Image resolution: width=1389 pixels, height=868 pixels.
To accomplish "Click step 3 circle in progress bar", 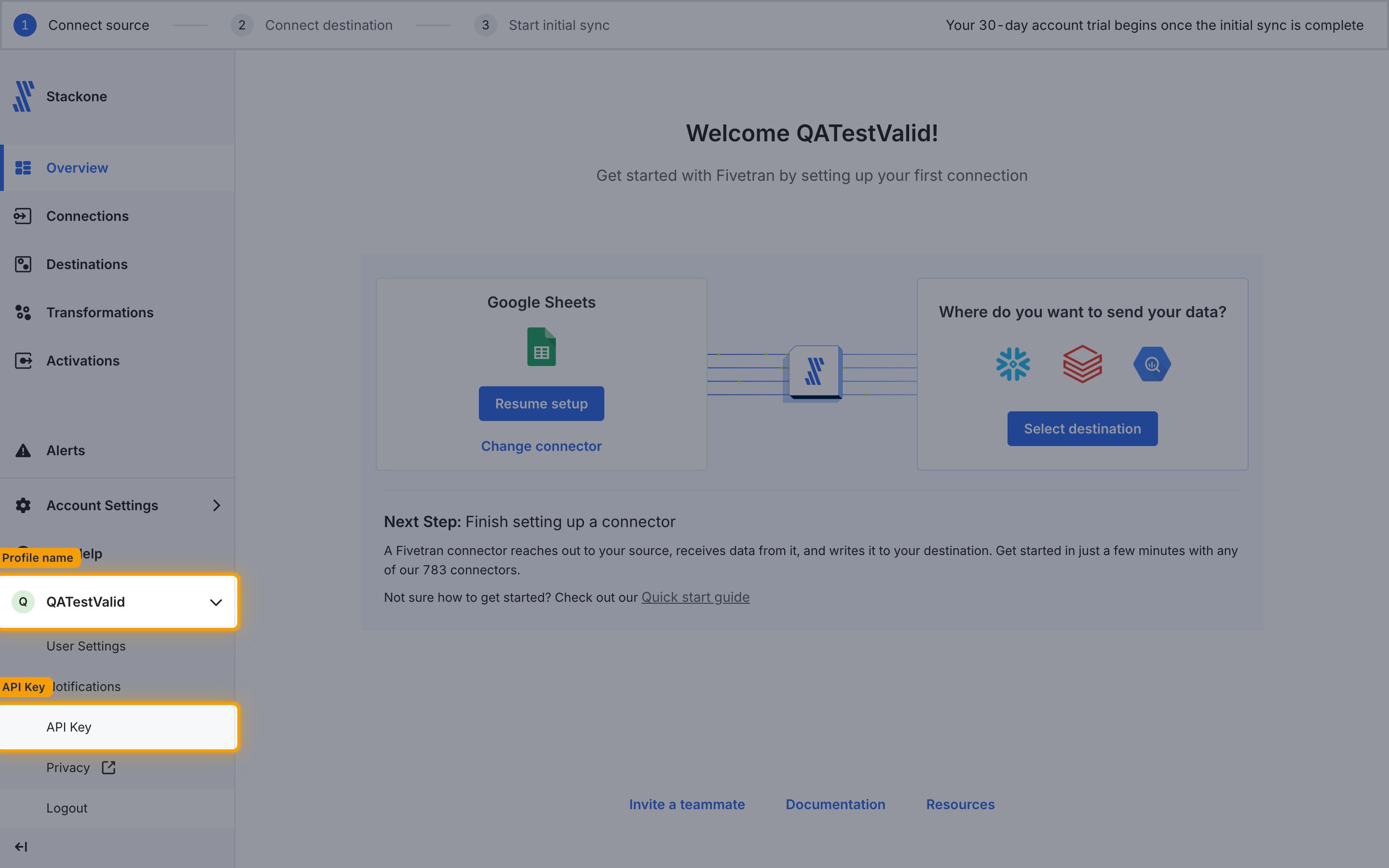I will 485,25.
